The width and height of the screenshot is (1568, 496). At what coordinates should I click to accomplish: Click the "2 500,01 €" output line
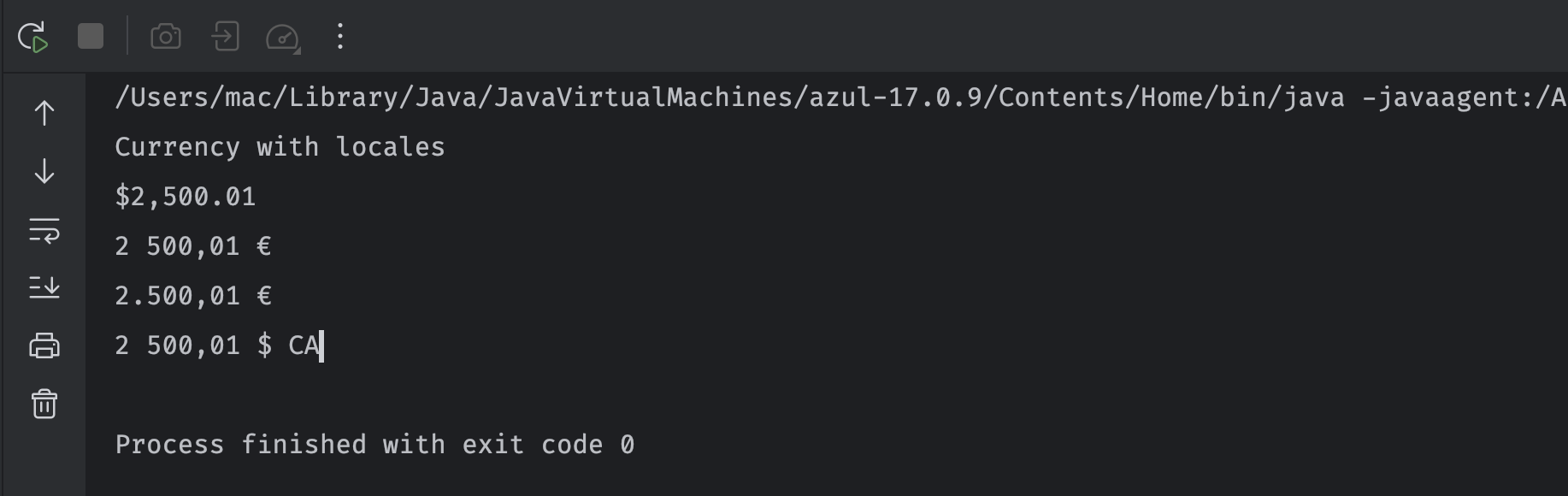pos(193,246)
